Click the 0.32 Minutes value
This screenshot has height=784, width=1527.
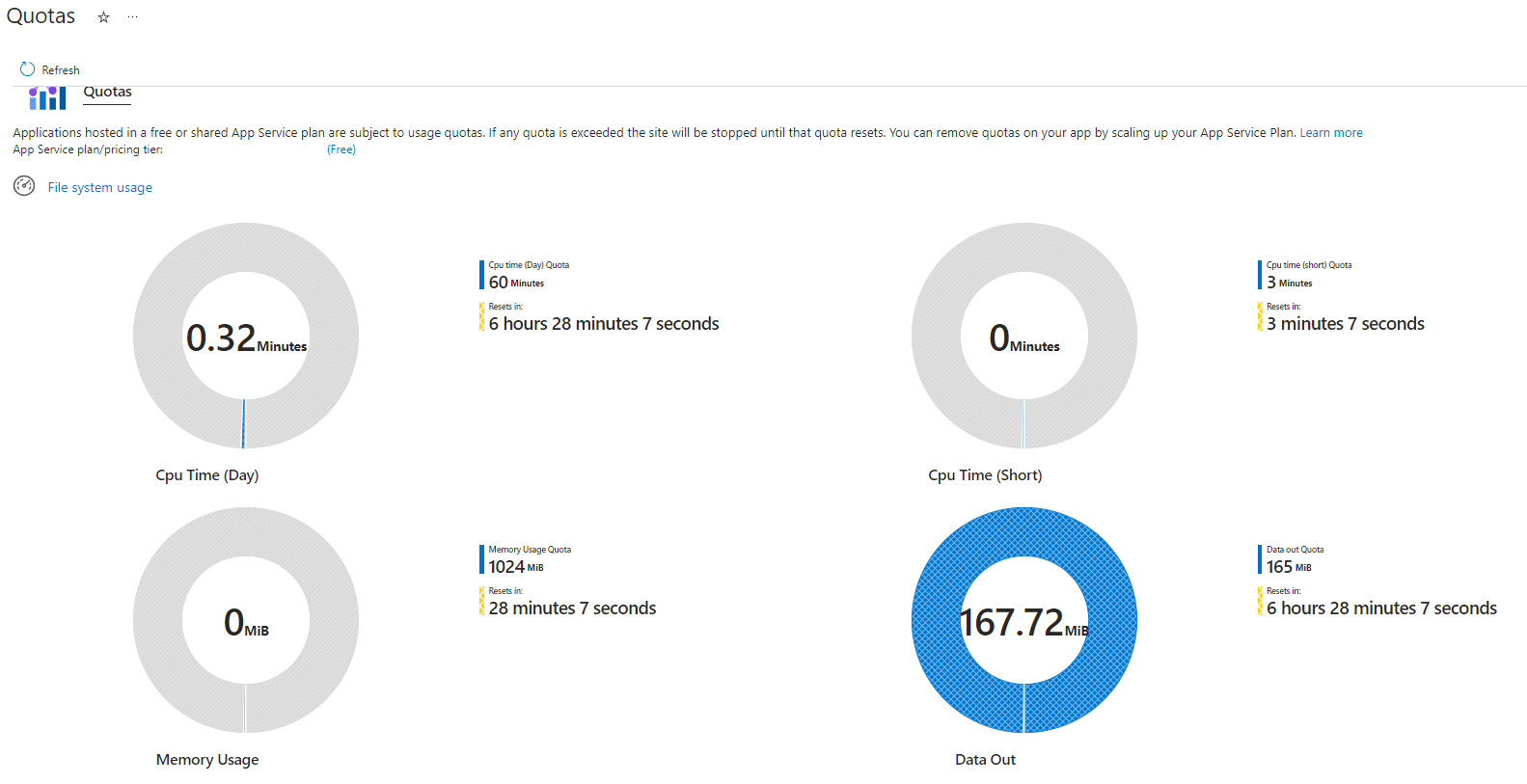[246, 338]
